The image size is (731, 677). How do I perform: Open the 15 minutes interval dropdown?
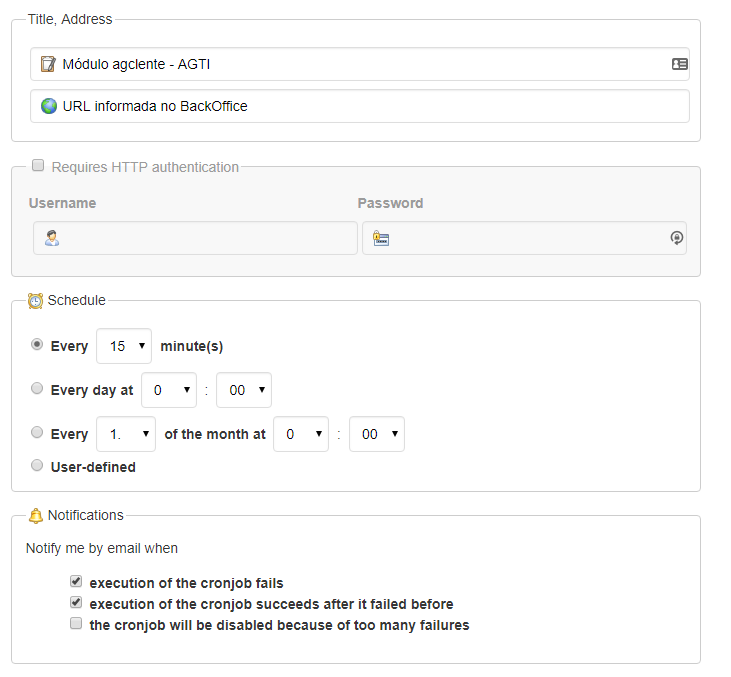[124, 346]
